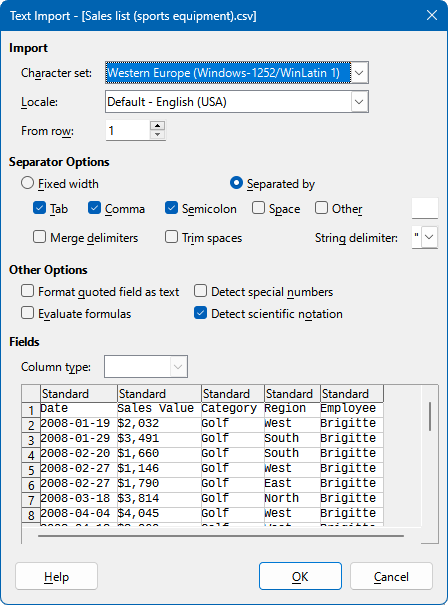Screen dimensions: 448x605
Task: Decrease From row with down arrow
Action: [x=157, y=135]
